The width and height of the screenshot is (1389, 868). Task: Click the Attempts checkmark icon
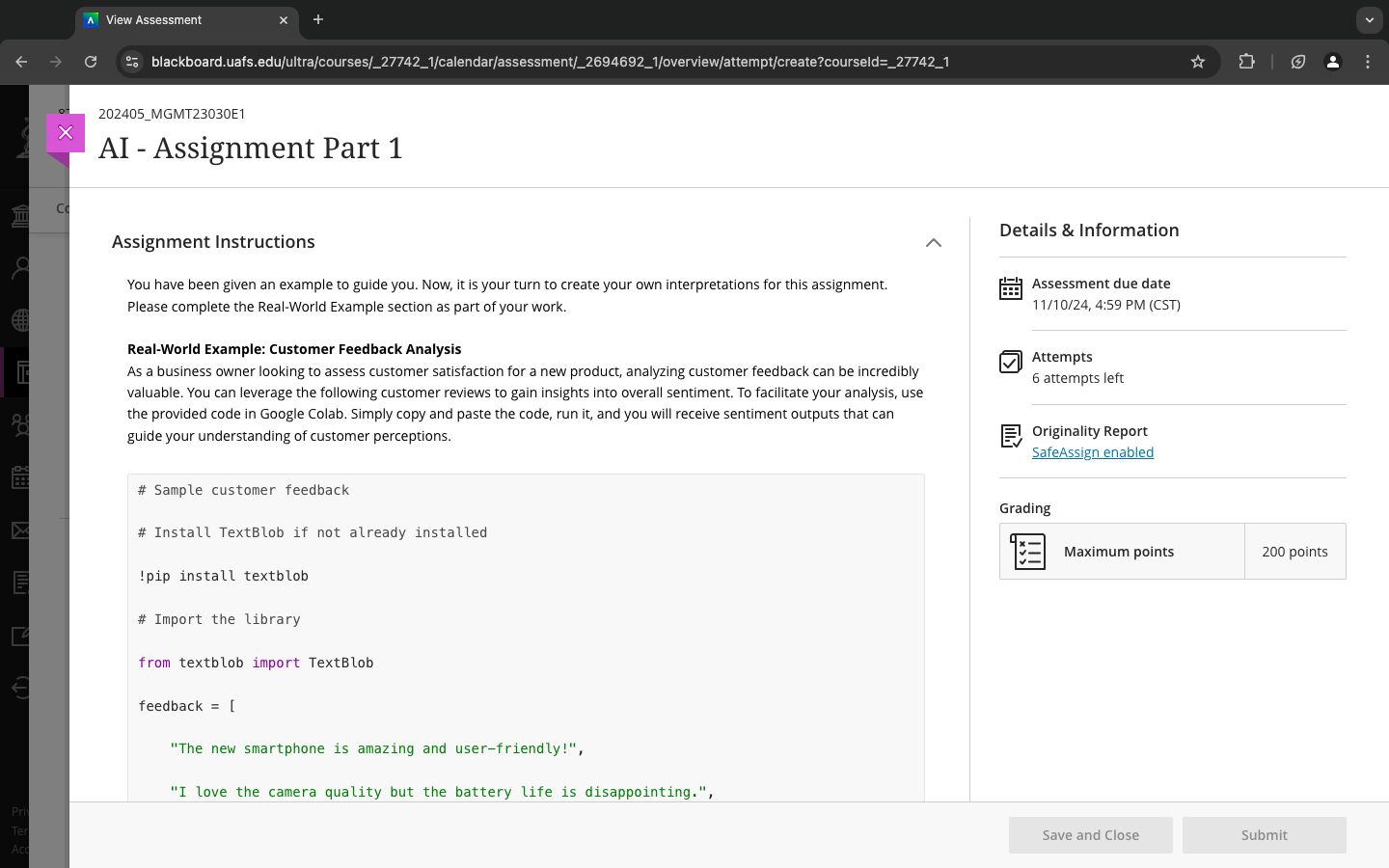point(1011,362)
